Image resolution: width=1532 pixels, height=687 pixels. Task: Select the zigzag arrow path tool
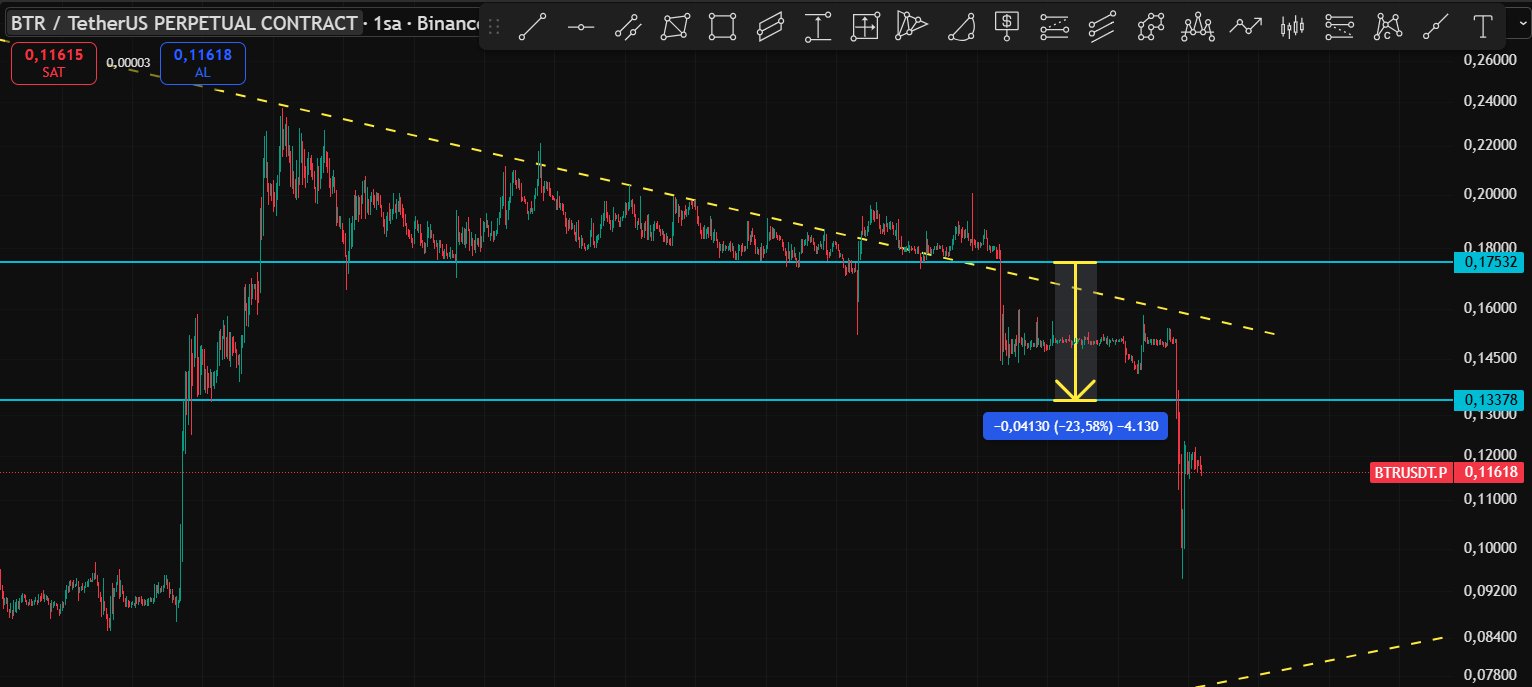coord(1245,27)
